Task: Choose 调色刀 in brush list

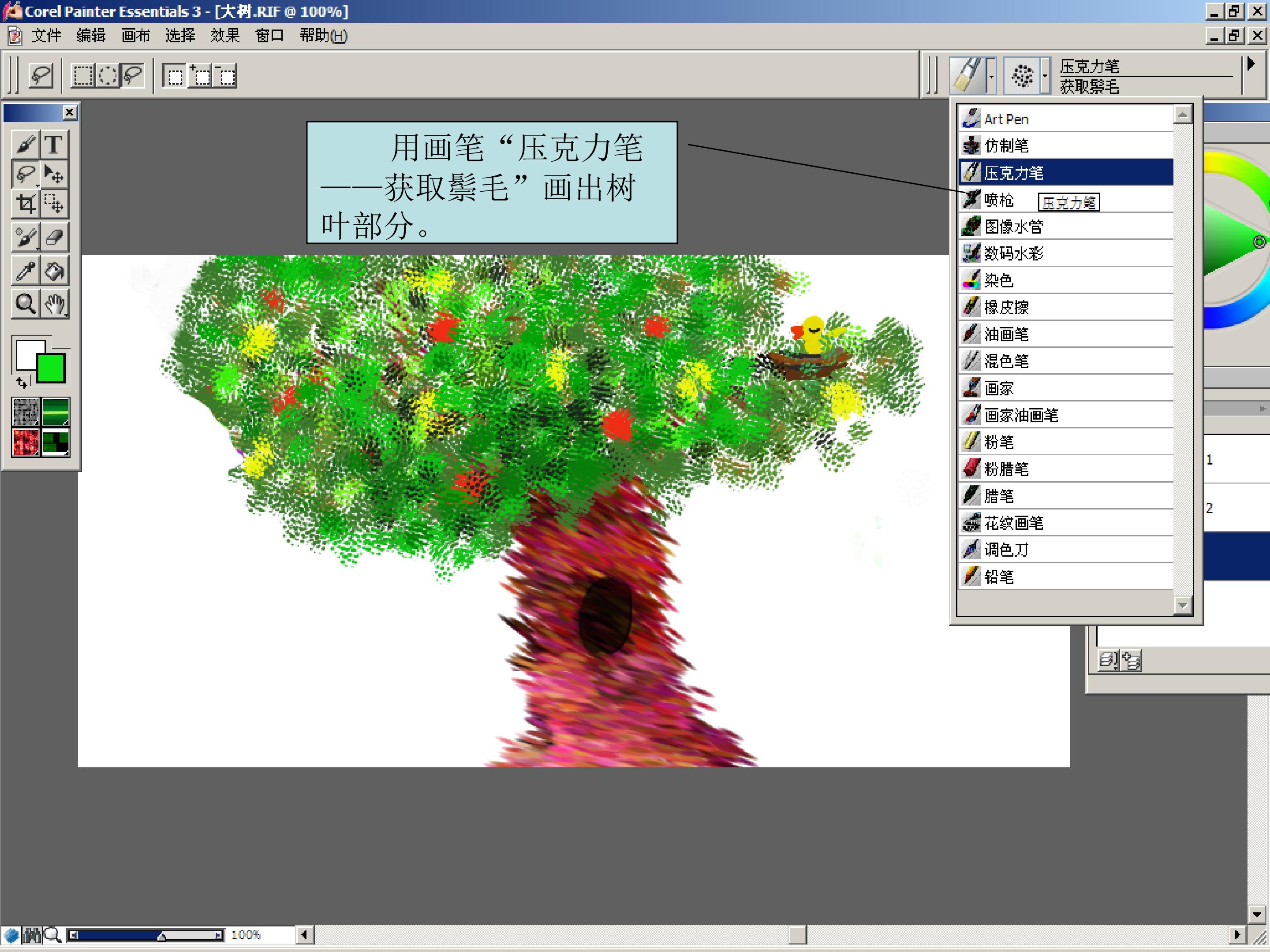Action: coord(1066,550)
